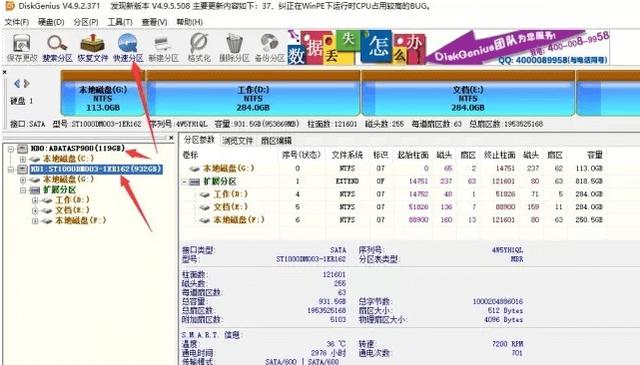Select 工作(D:) in the disk tree

pos(72,200)
